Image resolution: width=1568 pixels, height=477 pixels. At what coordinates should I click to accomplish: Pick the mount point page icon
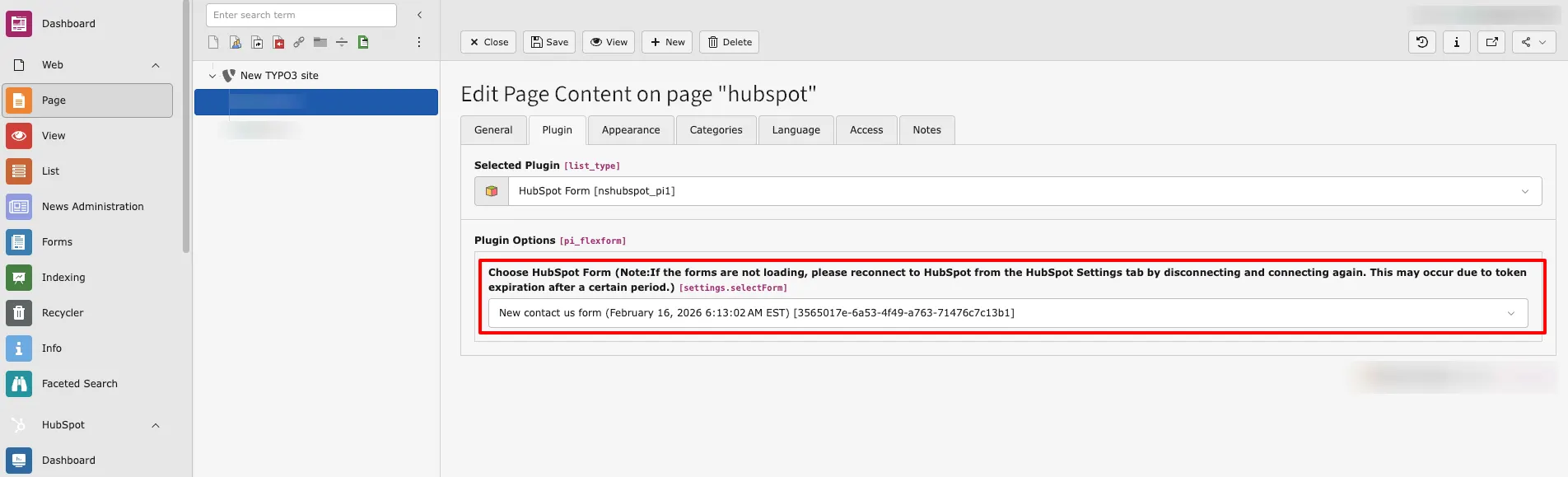coord(278,42)
